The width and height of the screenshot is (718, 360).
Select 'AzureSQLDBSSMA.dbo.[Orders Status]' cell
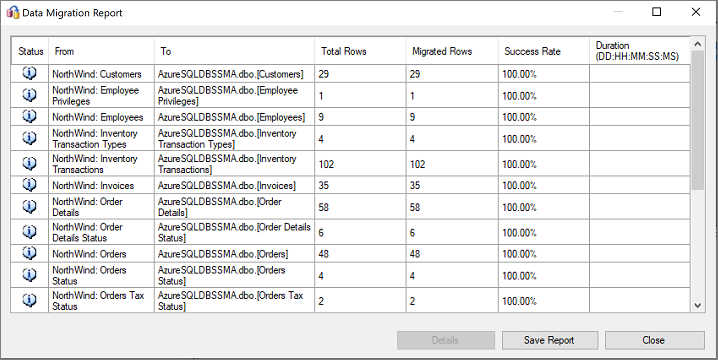click(234, 275)
